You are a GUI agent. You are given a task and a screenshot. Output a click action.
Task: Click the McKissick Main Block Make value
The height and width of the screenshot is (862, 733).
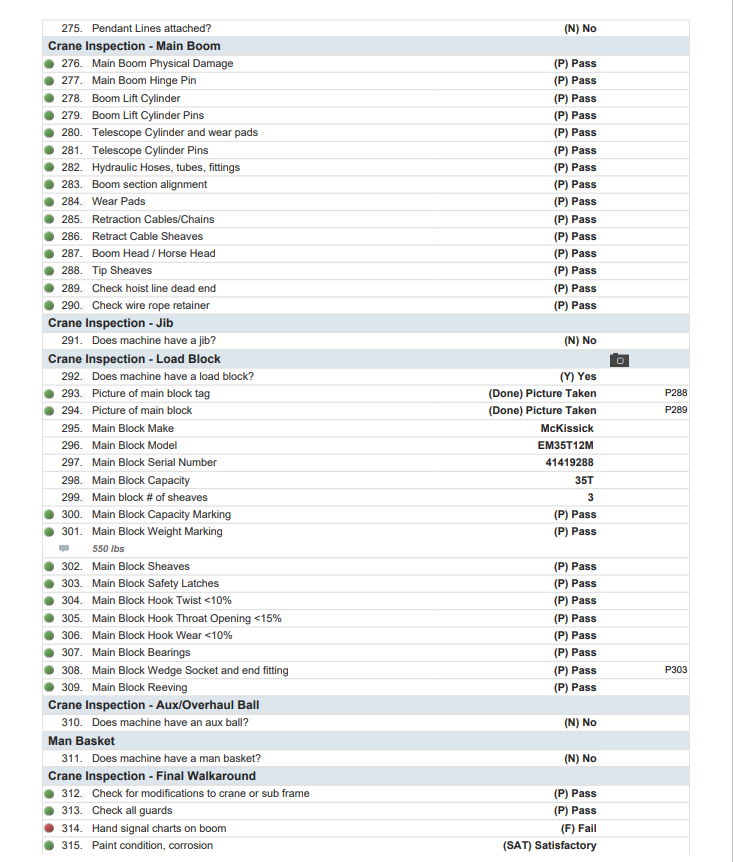tap(567, 428)
